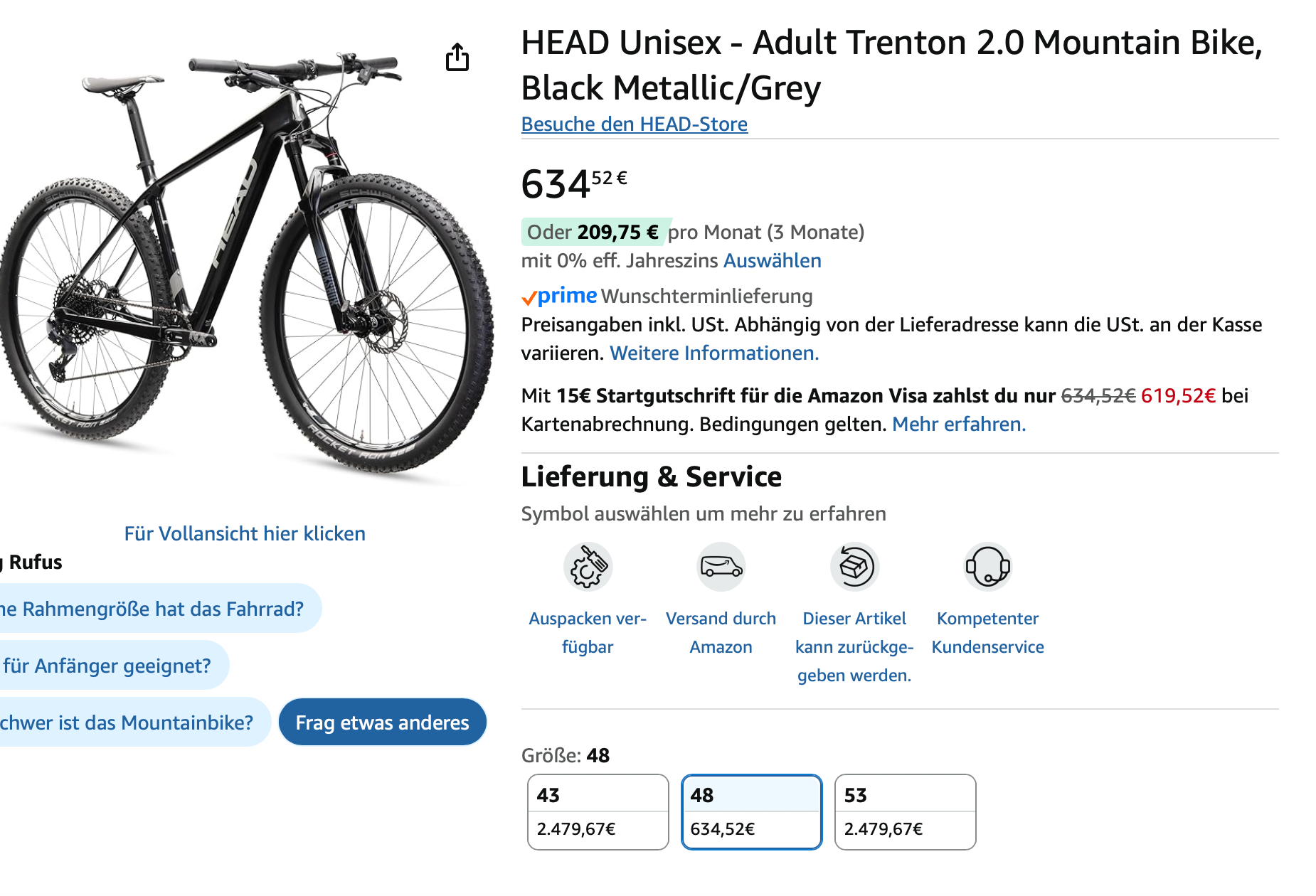Image resolution: width=1316 pixels, height=896 pixels.
Task: Click Auswählen for monthly installment option
Action: (x=772, y=261)
